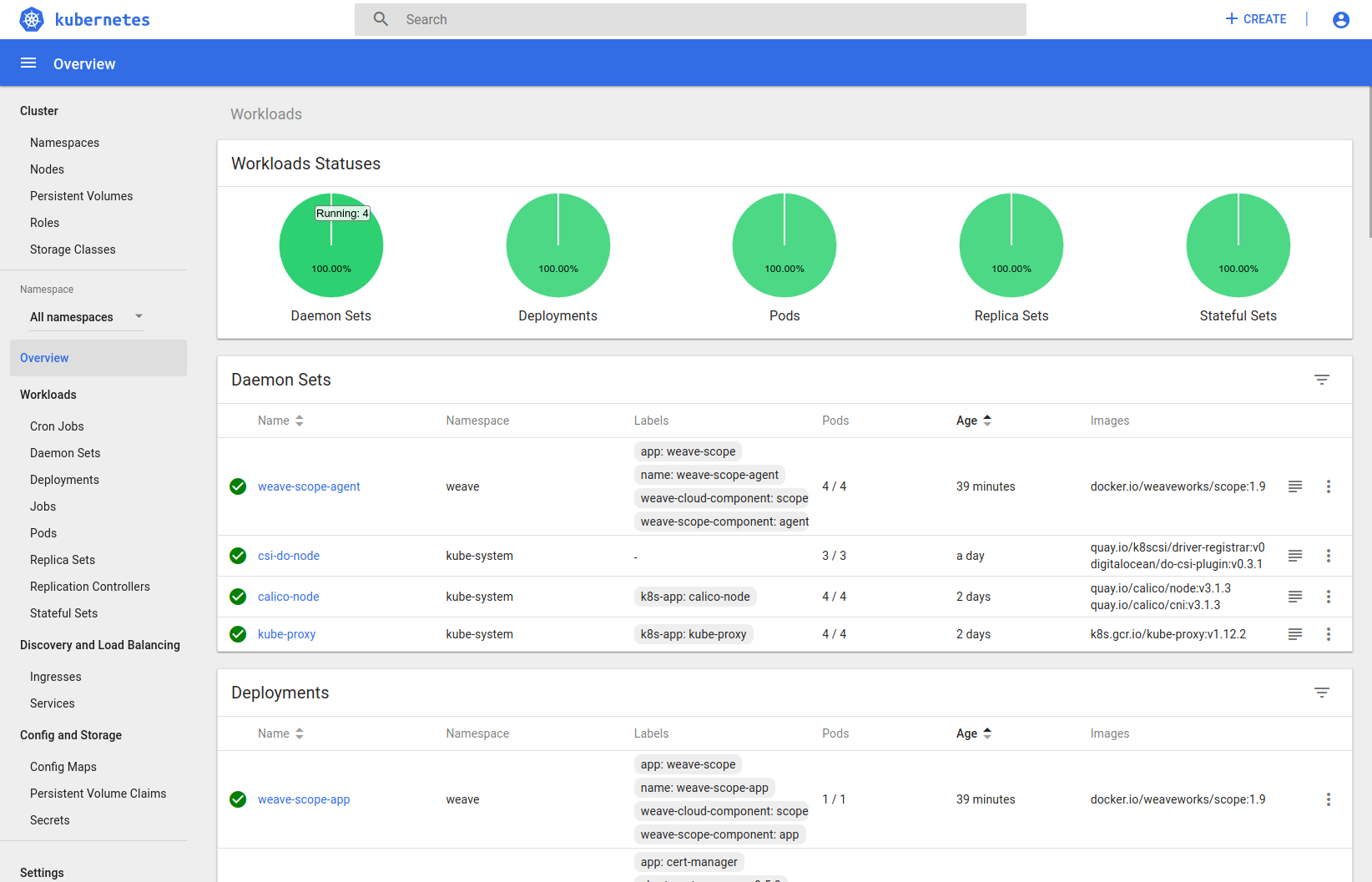This screenshot has width=1372, height=882.
Task: Open the weave-scope-app deployment link
Action: [304, 799]
